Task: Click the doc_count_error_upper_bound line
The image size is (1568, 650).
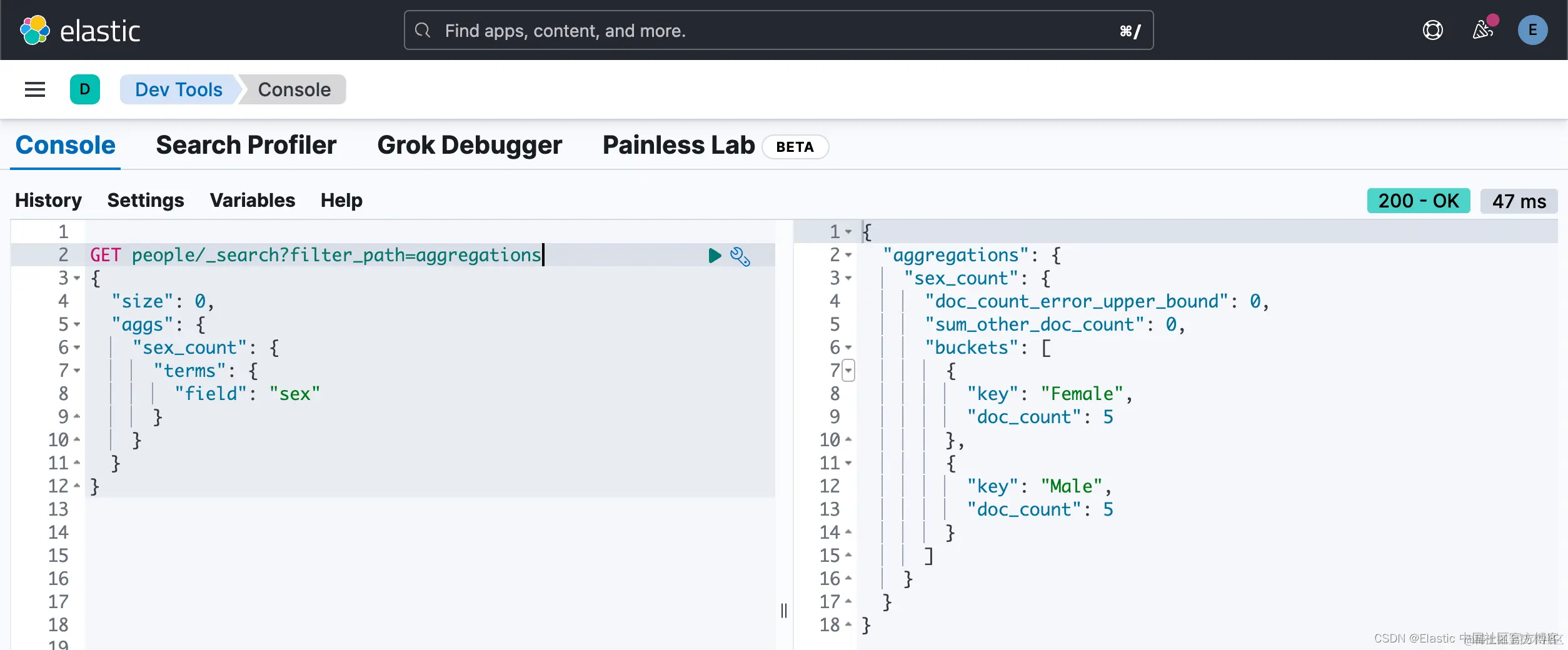Action: pyautogui.click(x=1097, y=301)
